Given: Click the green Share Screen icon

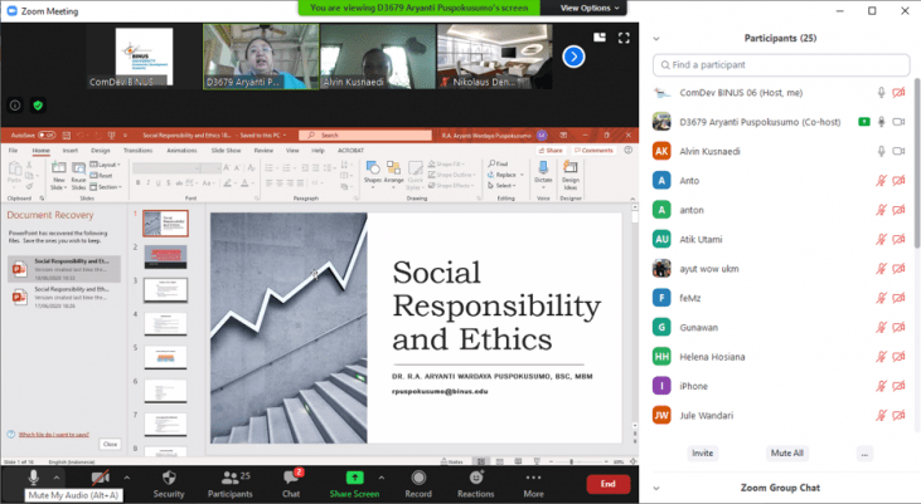Looking at the screenshot, I should click(x=355, y=477).
